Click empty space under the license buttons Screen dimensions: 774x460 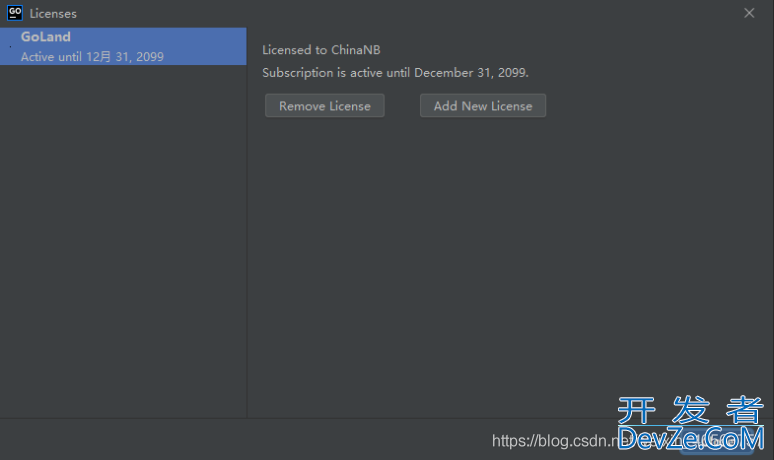coord(510,267)
